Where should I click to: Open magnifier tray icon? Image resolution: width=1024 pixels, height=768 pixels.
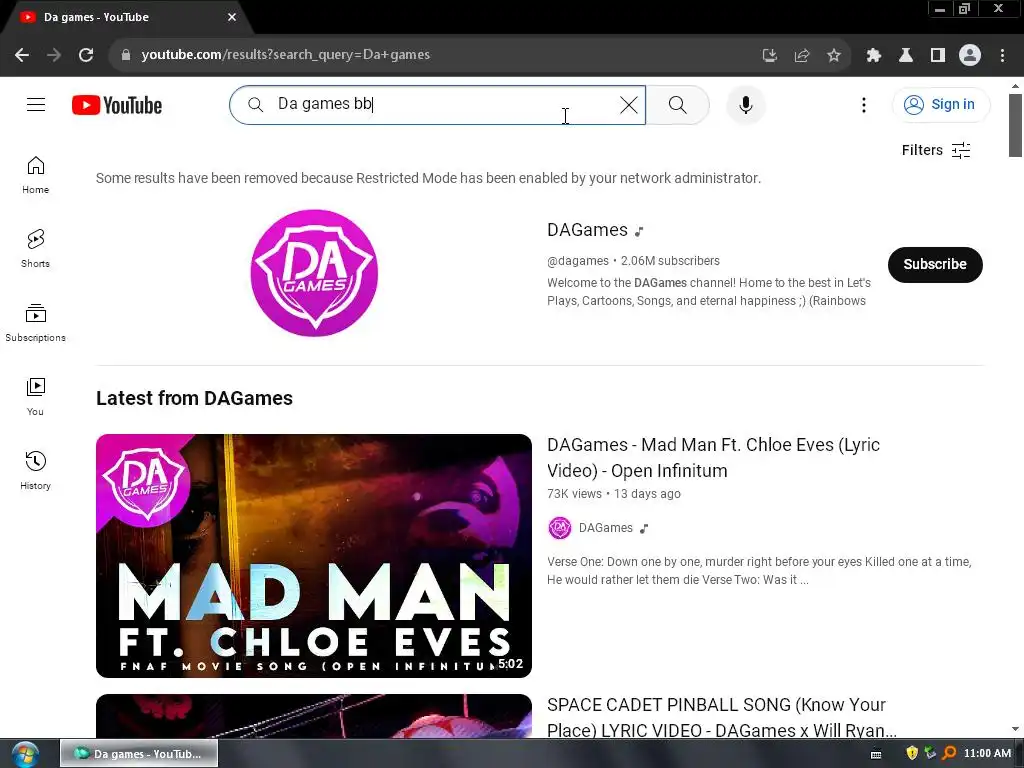949,754
